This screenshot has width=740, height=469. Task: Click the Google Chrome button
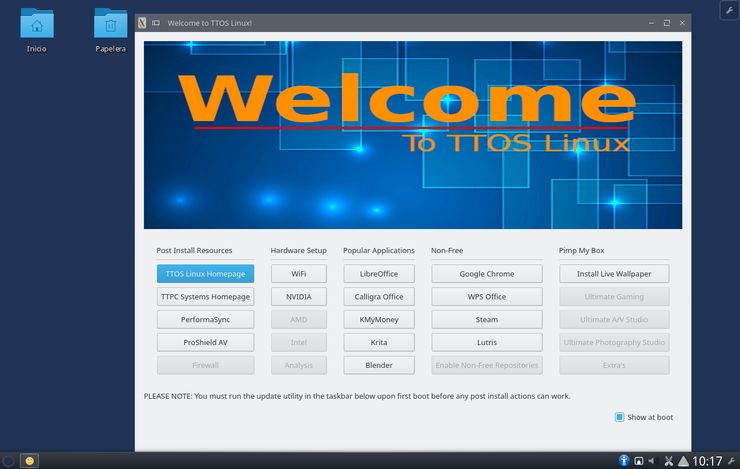[487, 274]
